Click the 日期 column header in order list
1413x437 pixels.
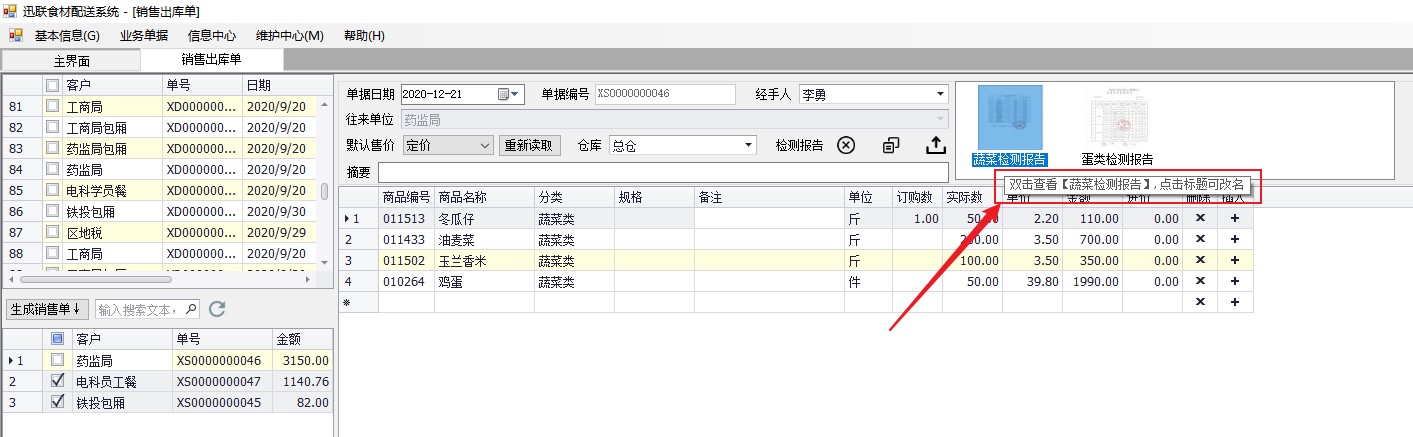pyautogui.click(x=280, y=86)
